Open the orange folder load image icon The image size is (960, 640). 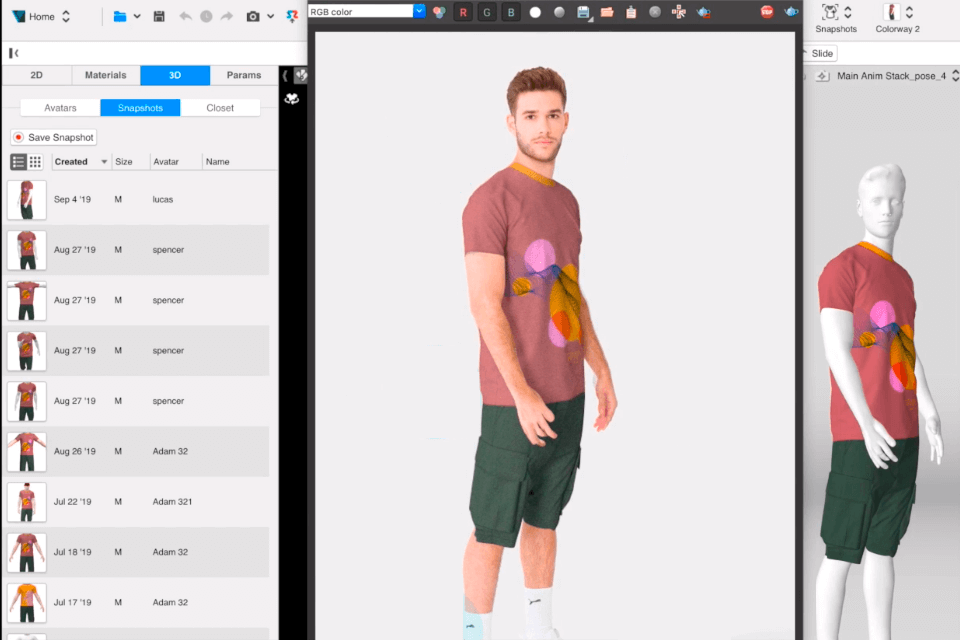(607, 12)
